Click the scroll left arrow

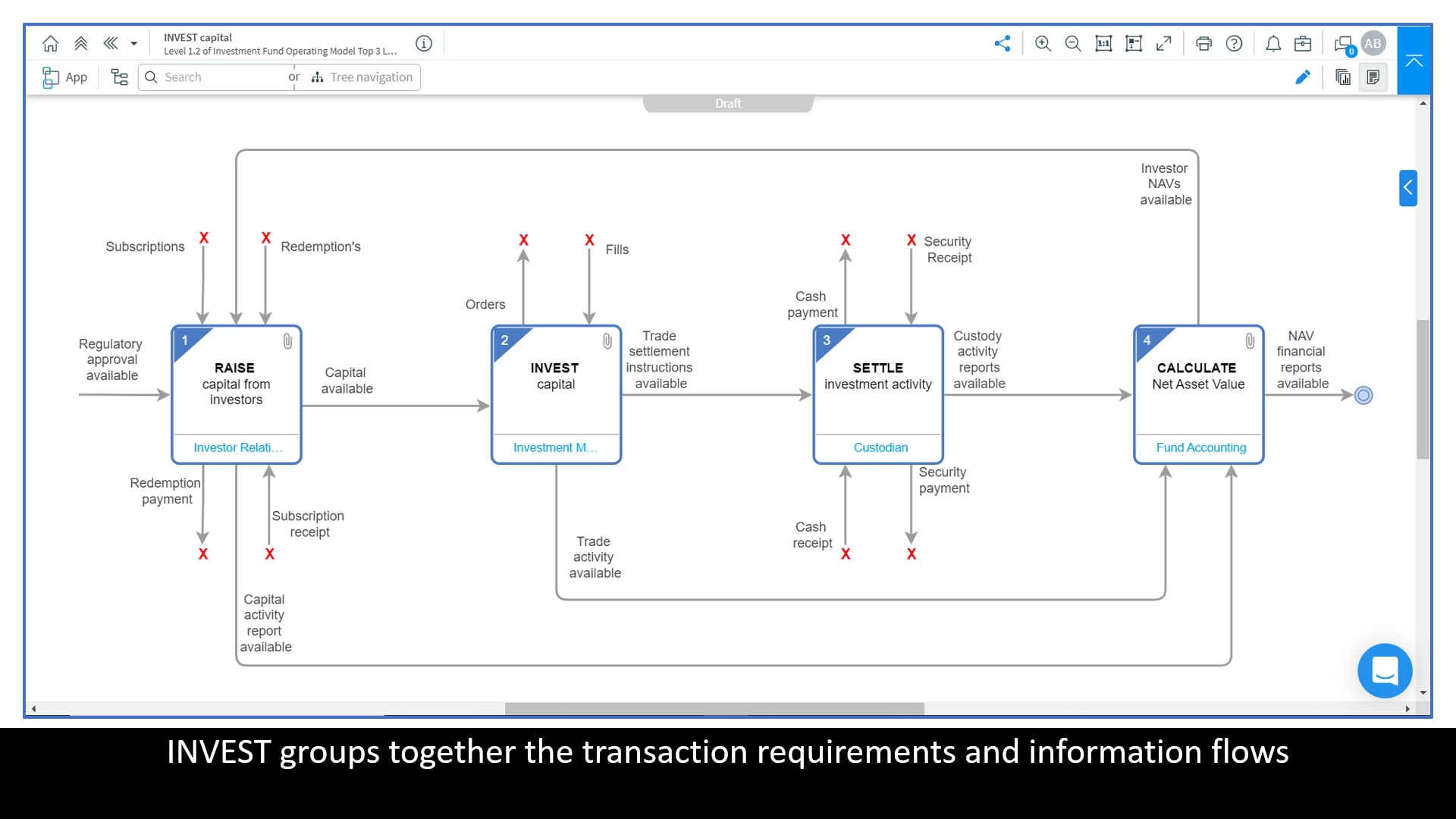click(33, 709)
